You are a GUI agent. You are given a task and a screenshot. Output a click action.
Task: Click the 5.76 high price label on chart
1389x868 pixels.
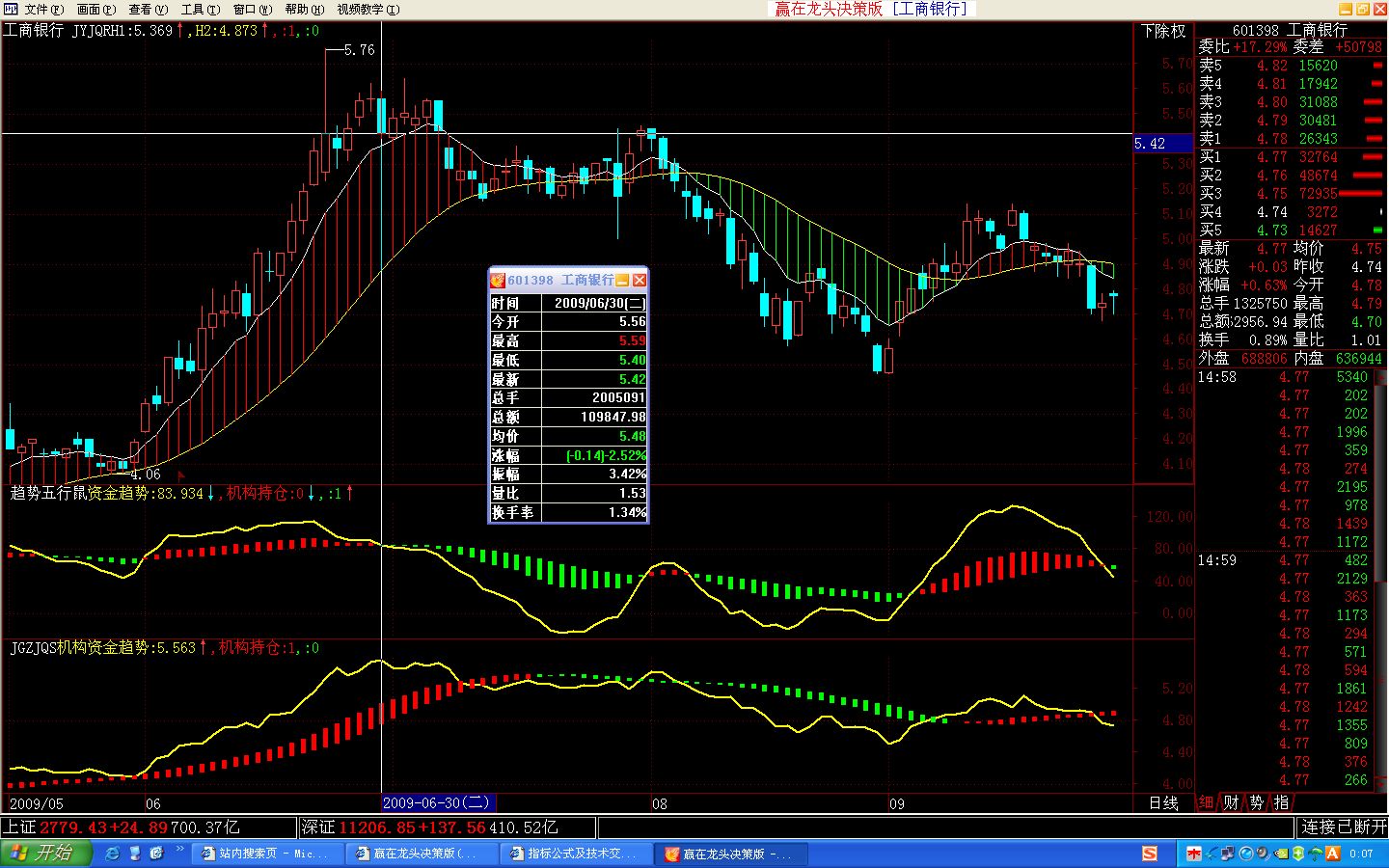coord(359,50)
